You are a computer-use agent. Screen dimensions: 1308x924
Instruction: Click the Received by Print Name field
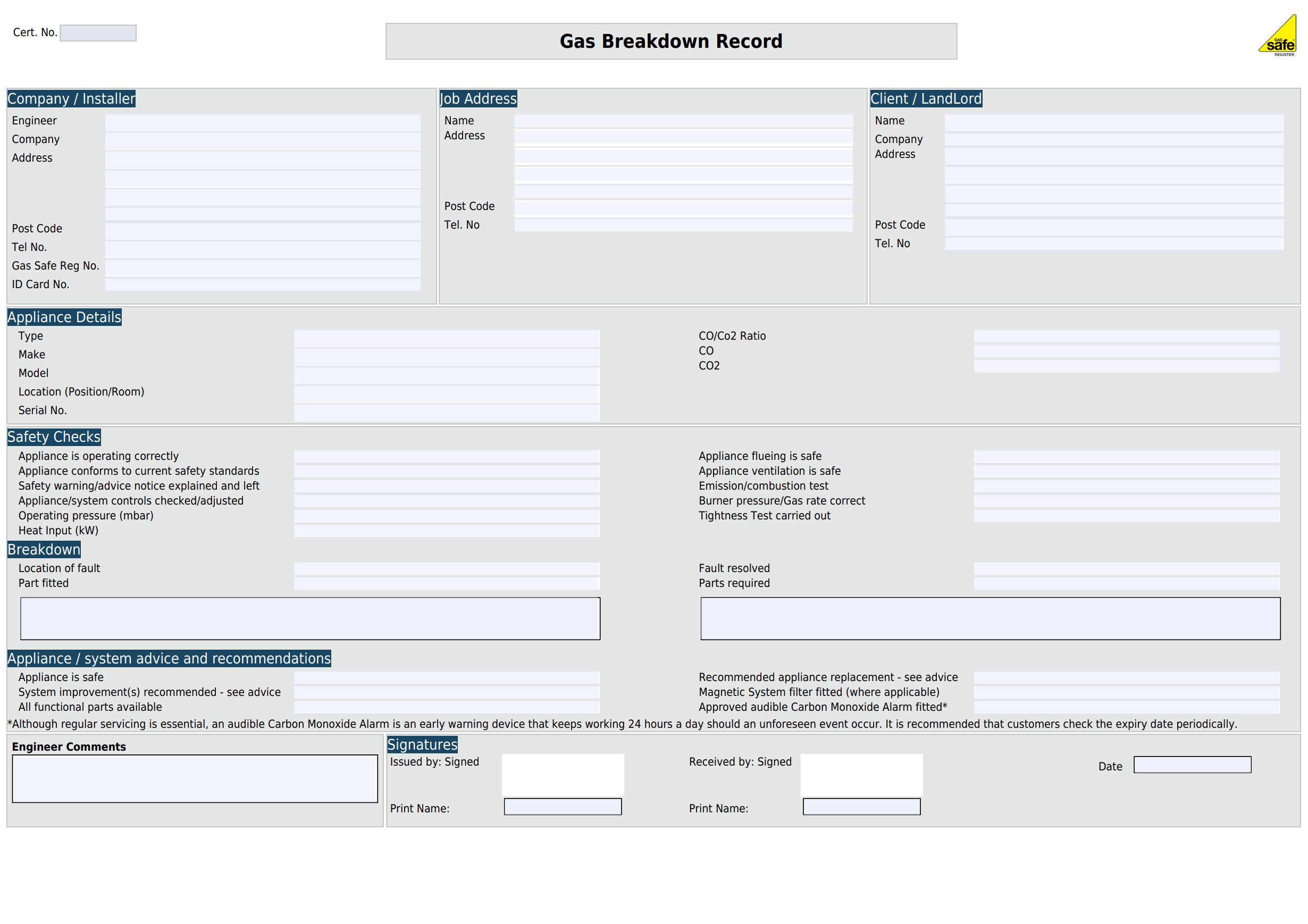861,807
